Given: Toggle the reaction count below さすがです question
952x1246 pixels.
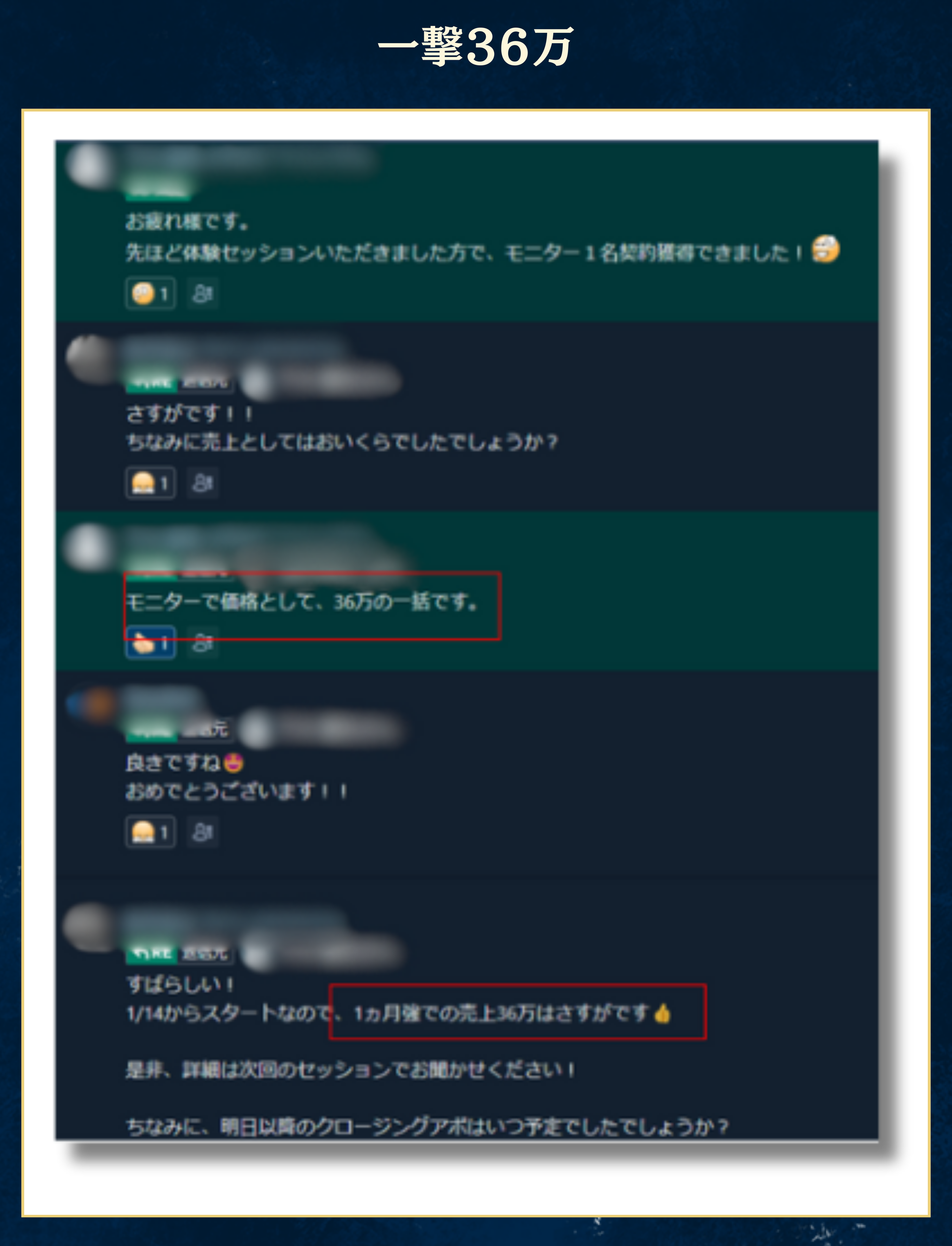Looking at the screenshot, I should (151, 483).
